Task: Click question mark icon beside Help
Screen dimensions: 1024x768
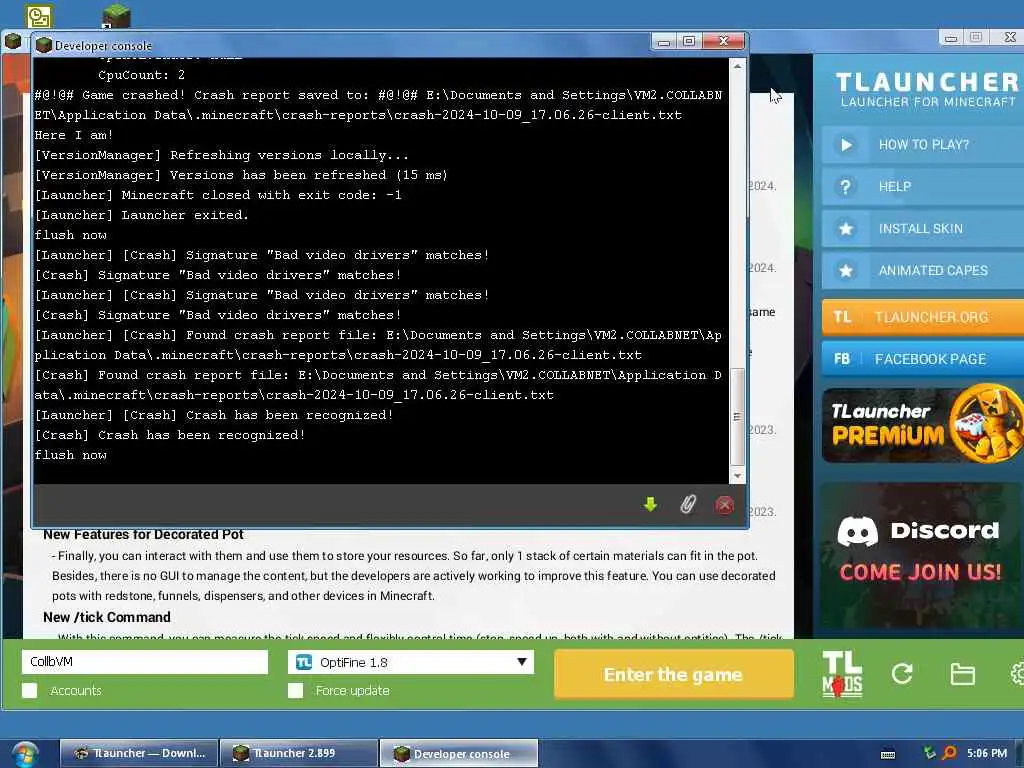Action: point(845,187)
